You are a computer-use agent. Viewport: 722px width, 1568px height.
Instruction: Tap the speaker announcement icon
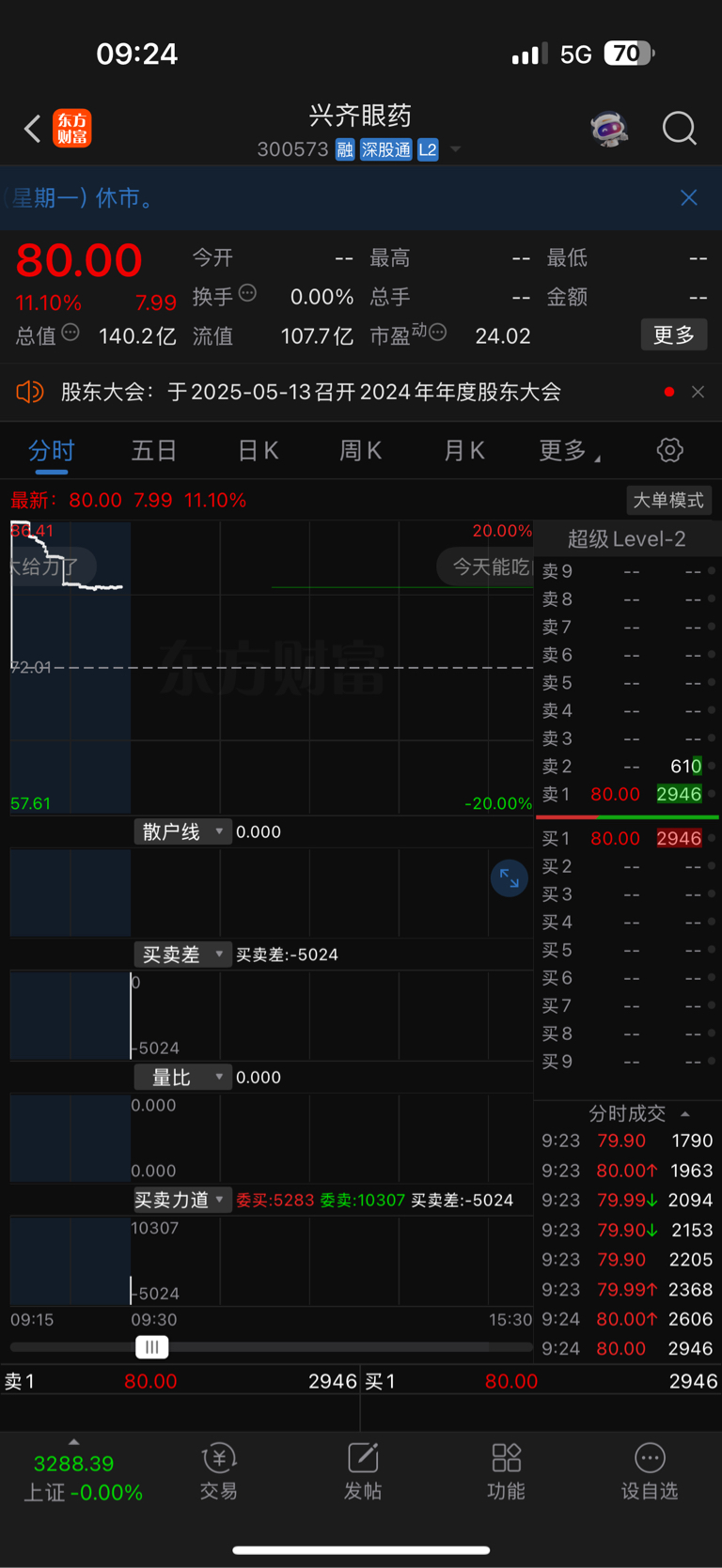tap(30, 392)
